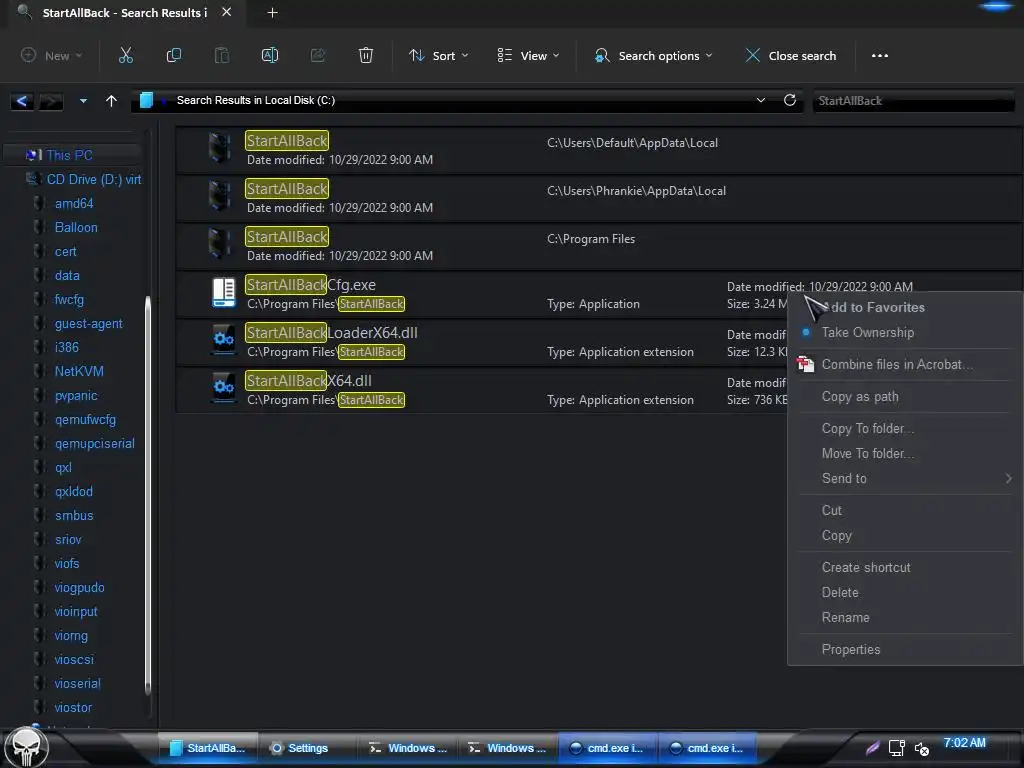Choose Cut in context menu
The width and height of the screenshot is (1024, 768).
pyautogui.click(x=831, y=510)
